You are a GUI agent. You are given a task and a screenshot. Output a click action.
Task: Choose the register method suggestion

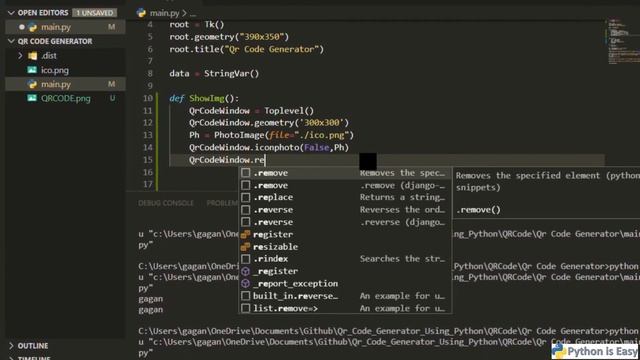345,234
